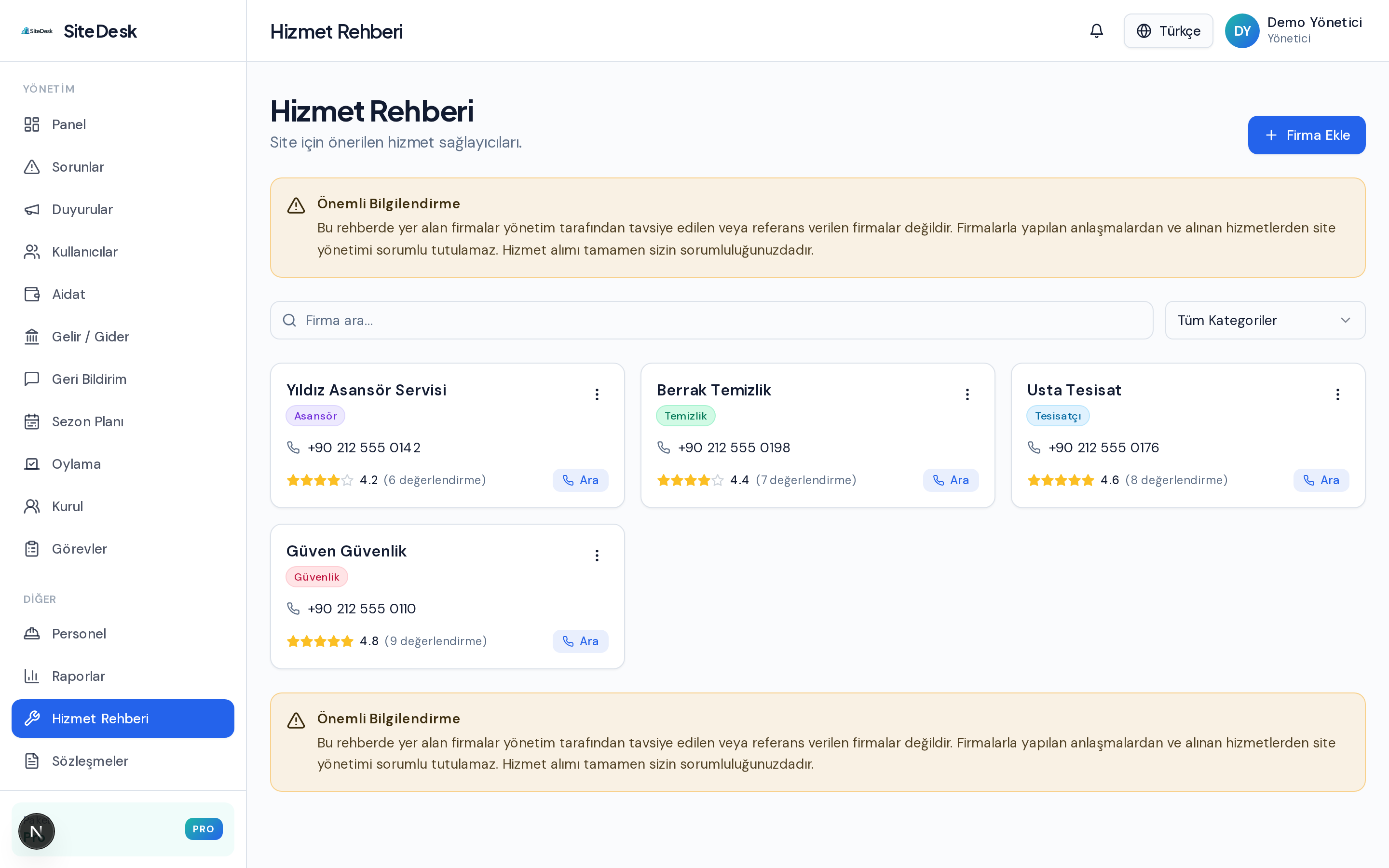Open Personel page
Viewport: 1389px width, 868px height.
click(x=123, y=634)
